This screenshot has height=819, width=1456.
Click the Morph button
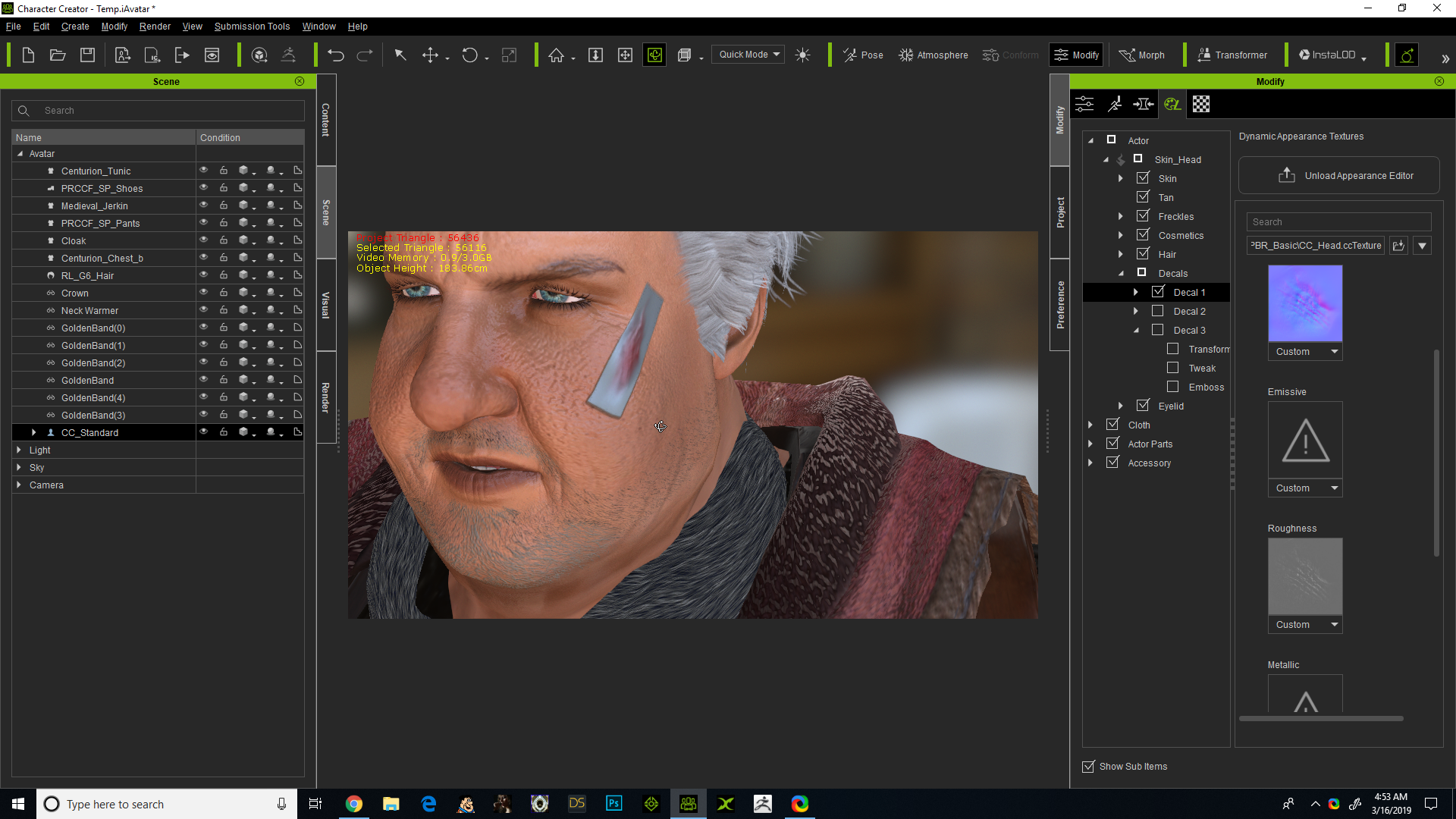[1142, 55]
